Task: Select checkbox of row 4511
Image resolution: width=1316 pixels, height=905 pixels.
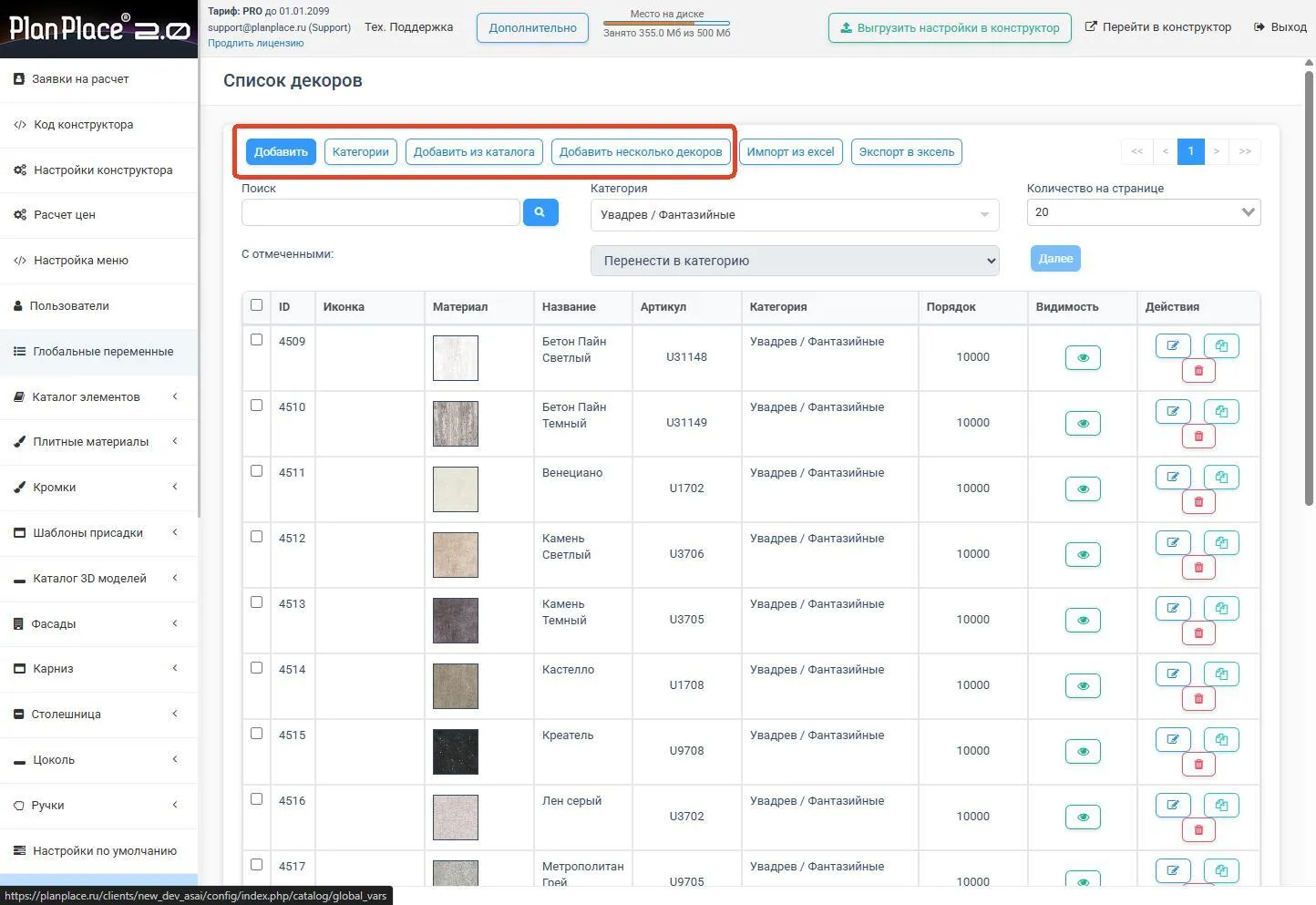Action: point(256,471)
